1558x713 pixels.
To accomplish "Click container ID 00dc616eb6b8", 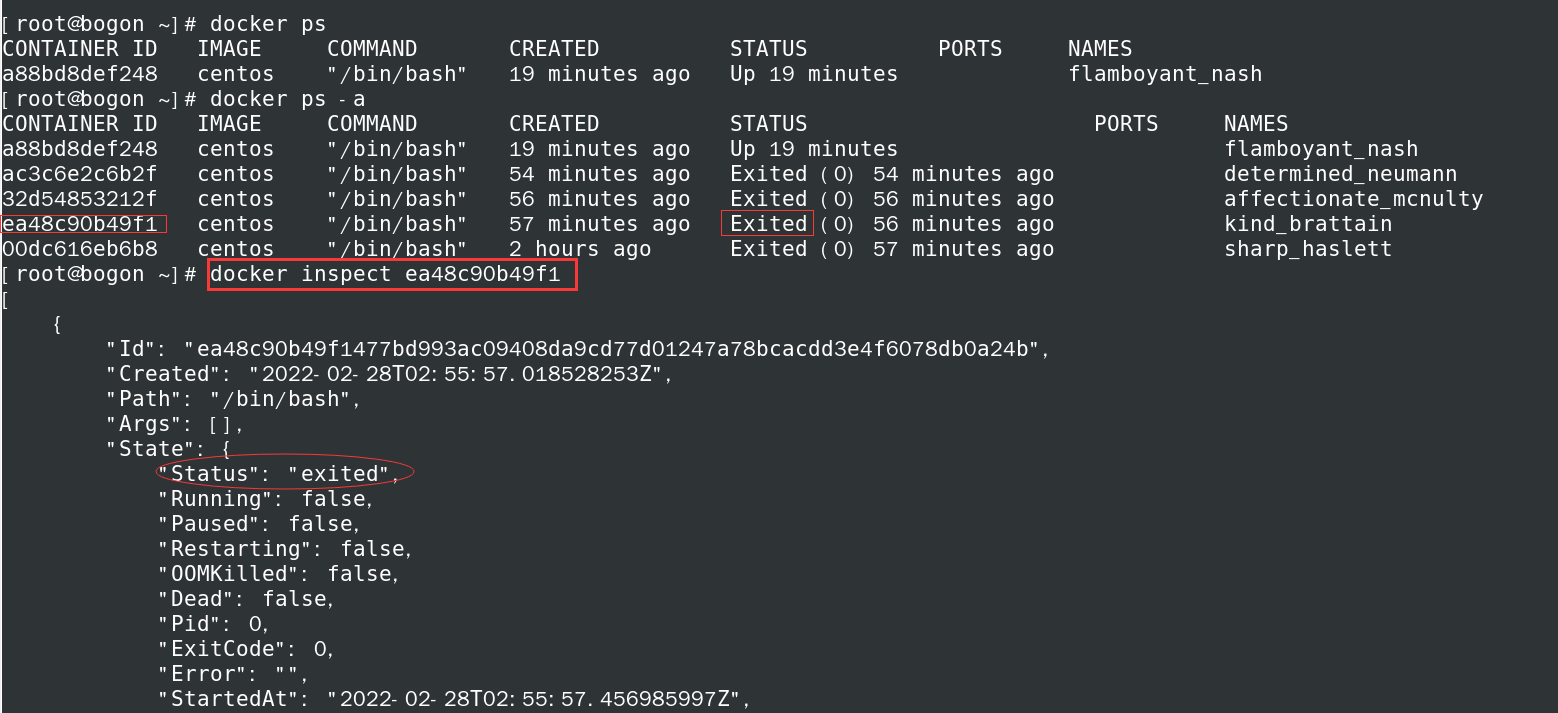I will pos(80,249).
